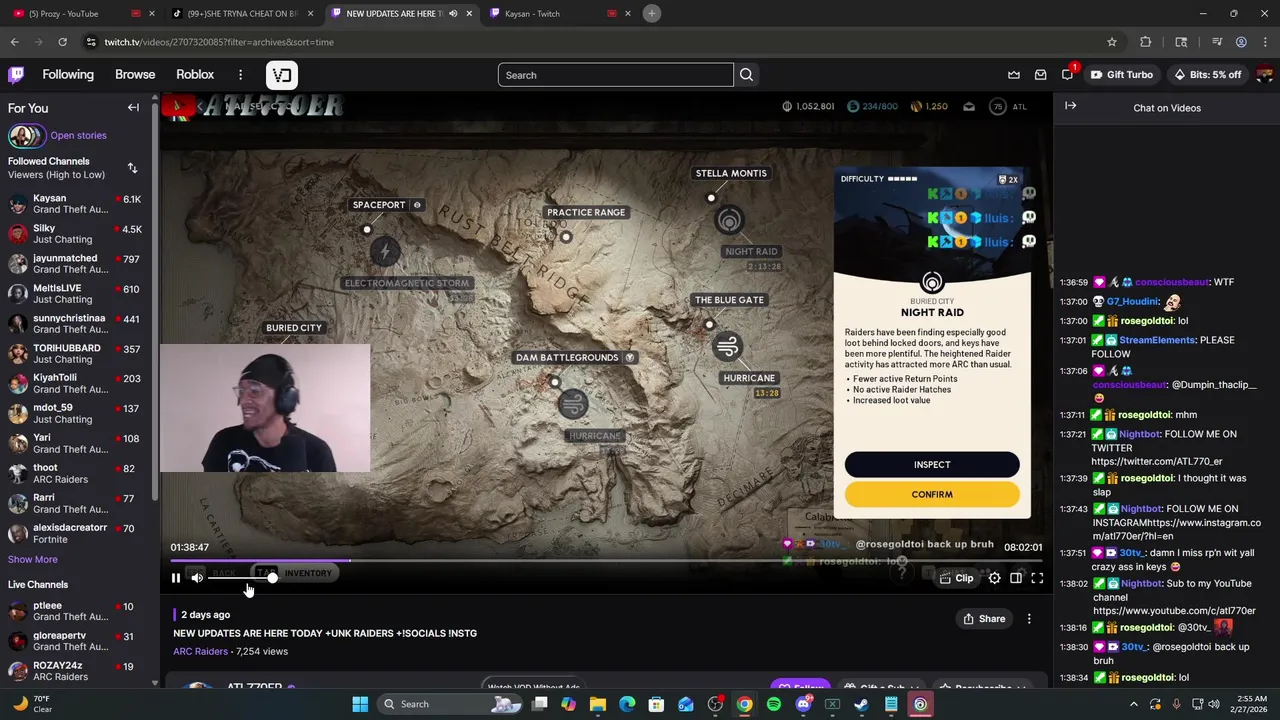1280x720 pixels.
Task: Adjust the volume slider handle
Action: pyautogui.click(x=272, y=578)
